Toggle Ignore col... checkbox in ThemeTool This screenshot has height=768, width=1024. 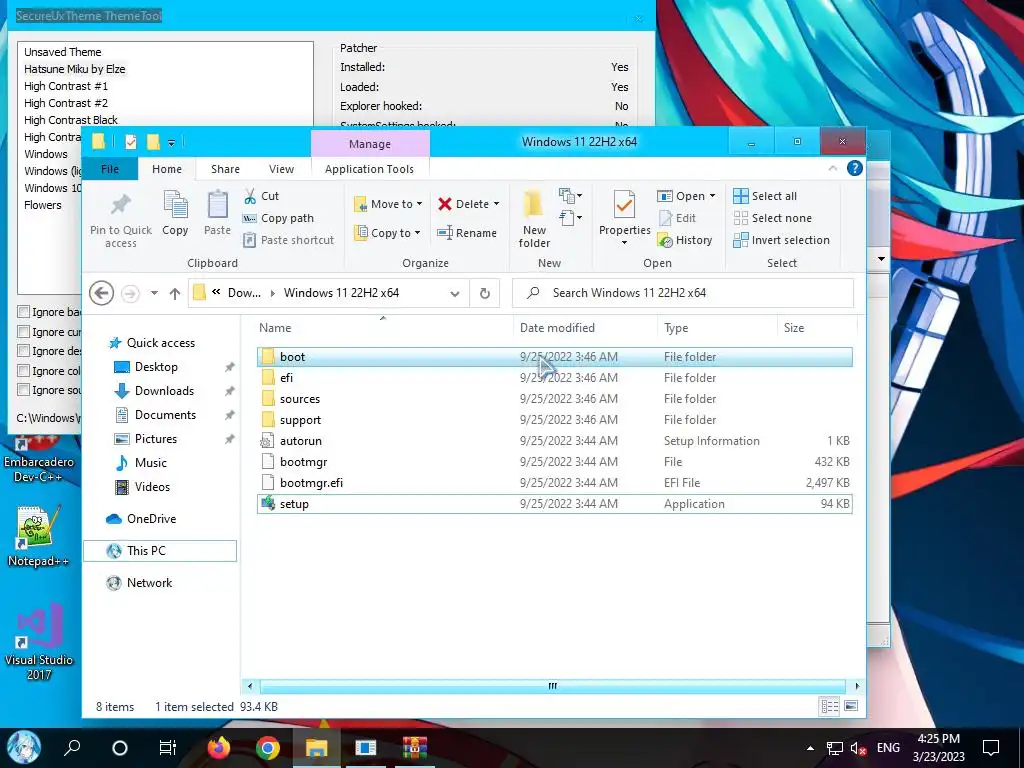24,370
